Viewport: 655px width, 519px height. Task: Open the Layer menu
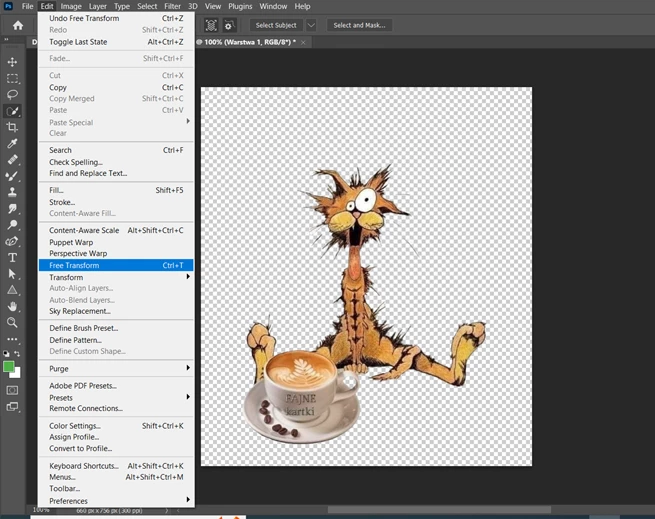coord(98,6)
